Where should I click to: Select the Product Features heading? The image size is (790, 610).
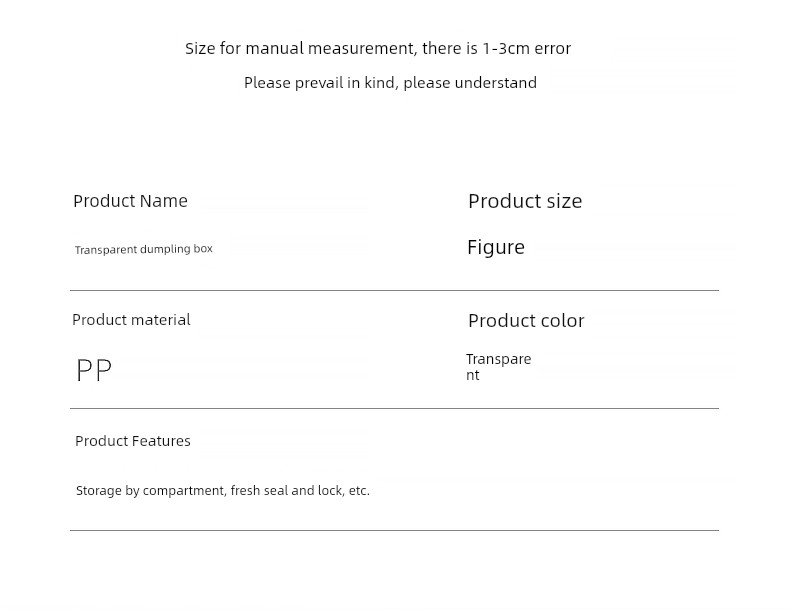(x=132, y=441)
